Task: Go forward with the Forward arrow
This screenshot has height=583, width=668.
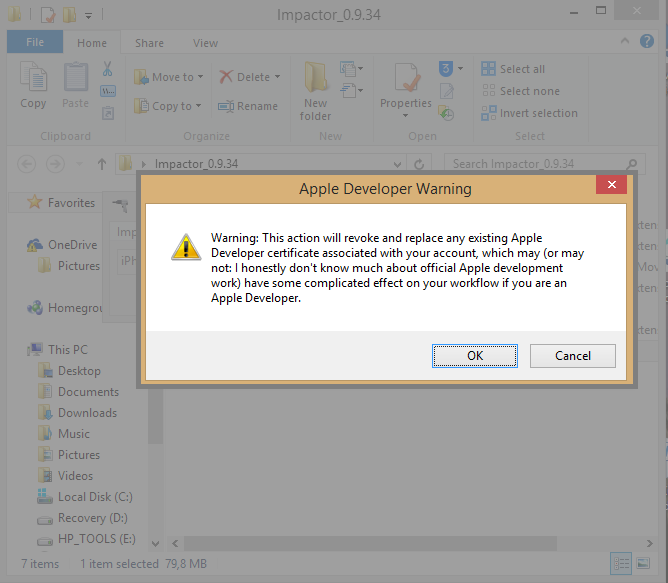Action: tap(55, 164)
